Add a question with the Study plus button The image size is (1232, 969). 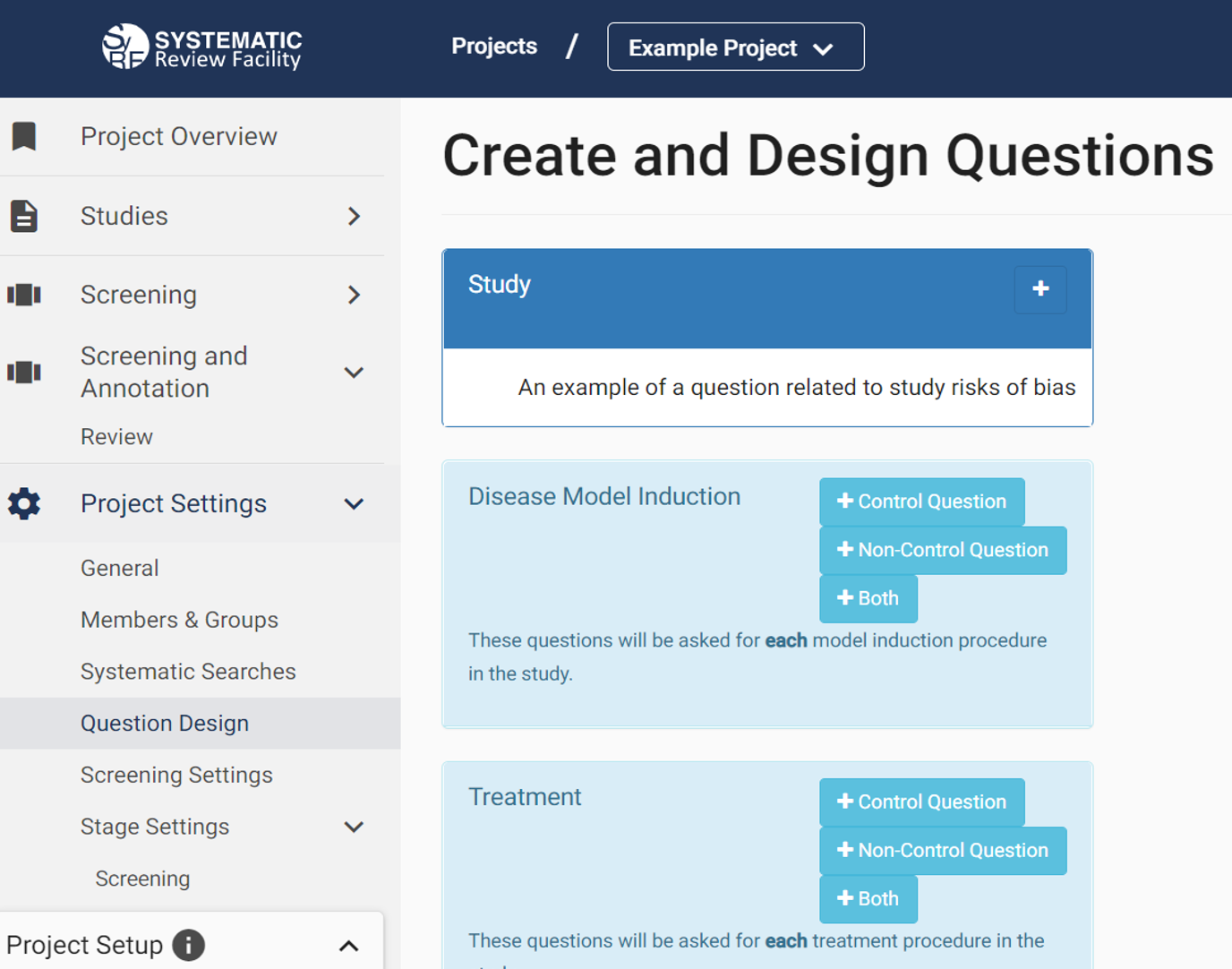[x=1039, y=289]
